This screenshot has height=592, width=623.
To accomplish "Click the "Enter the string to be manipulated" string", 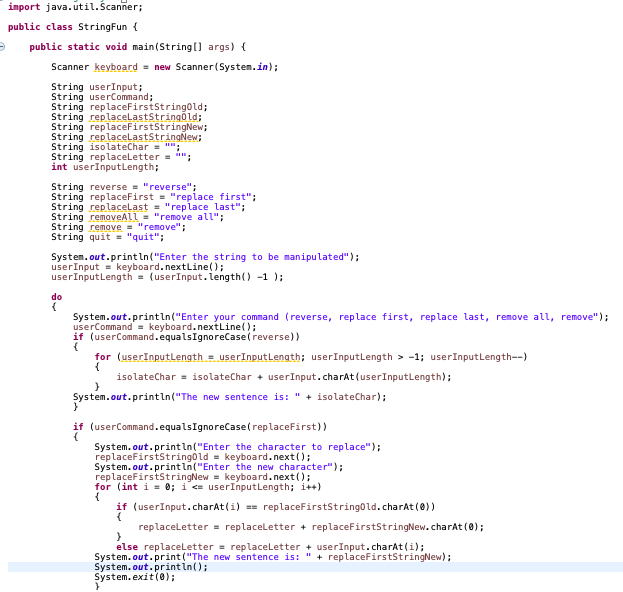I will [x=251, y=257].
